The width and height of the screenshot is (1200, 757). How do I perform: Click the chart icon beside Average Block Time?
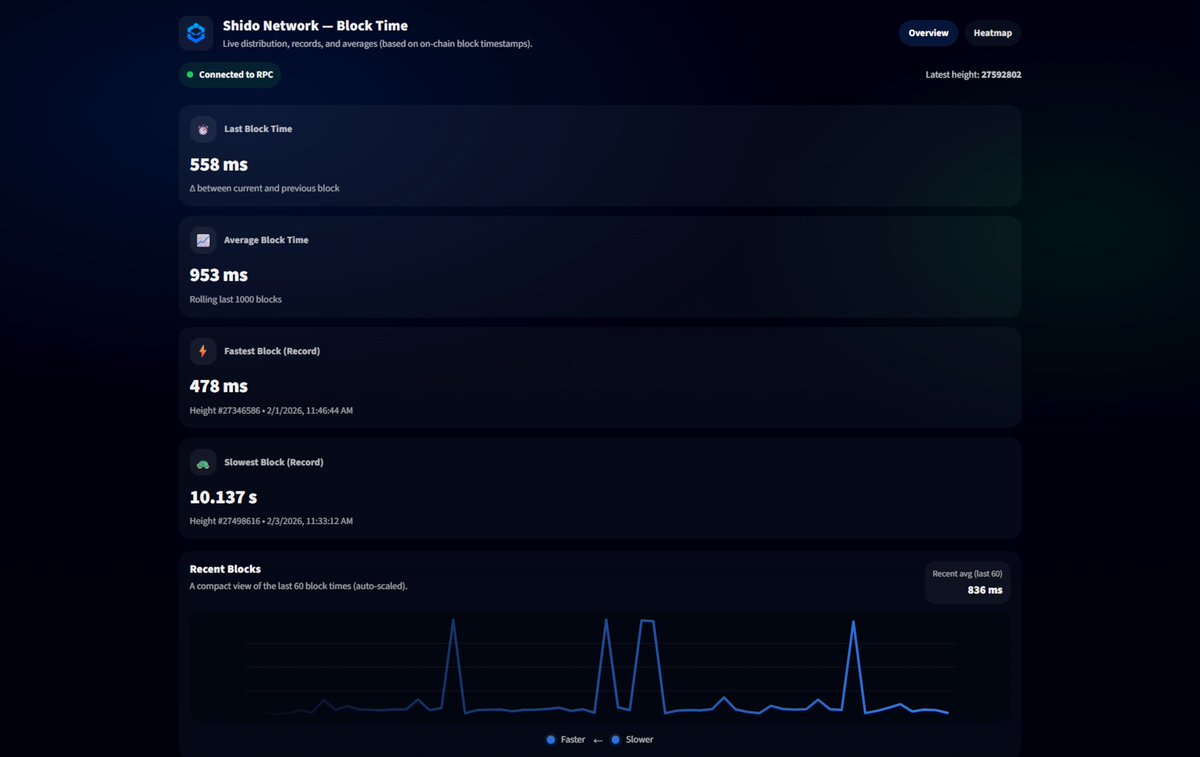202,240
